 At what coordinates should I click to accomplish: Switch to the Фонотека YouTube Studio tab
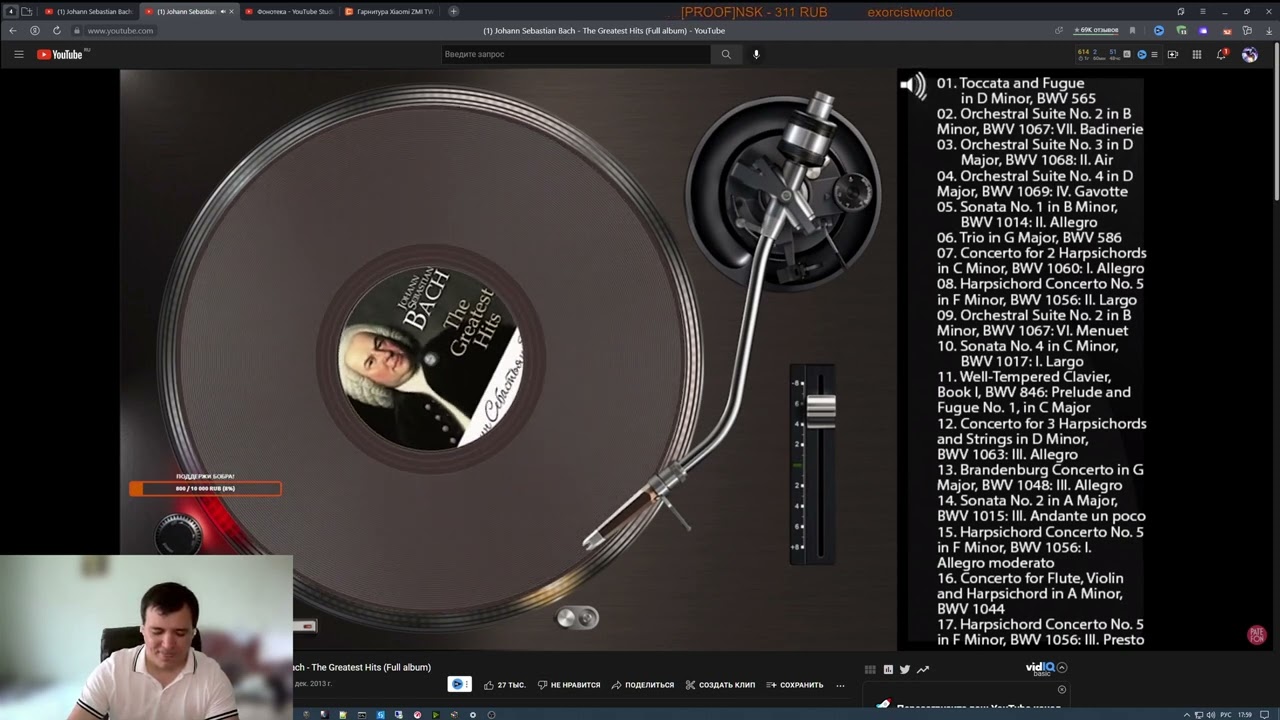tap(288, 11)
